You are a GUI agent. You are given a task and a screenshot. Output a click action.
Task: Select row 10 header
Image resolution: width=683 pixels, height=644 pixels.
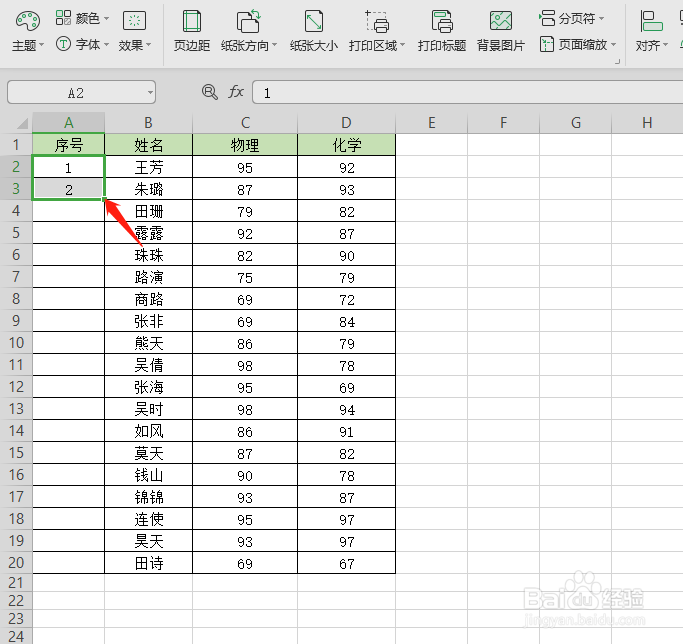16,342
